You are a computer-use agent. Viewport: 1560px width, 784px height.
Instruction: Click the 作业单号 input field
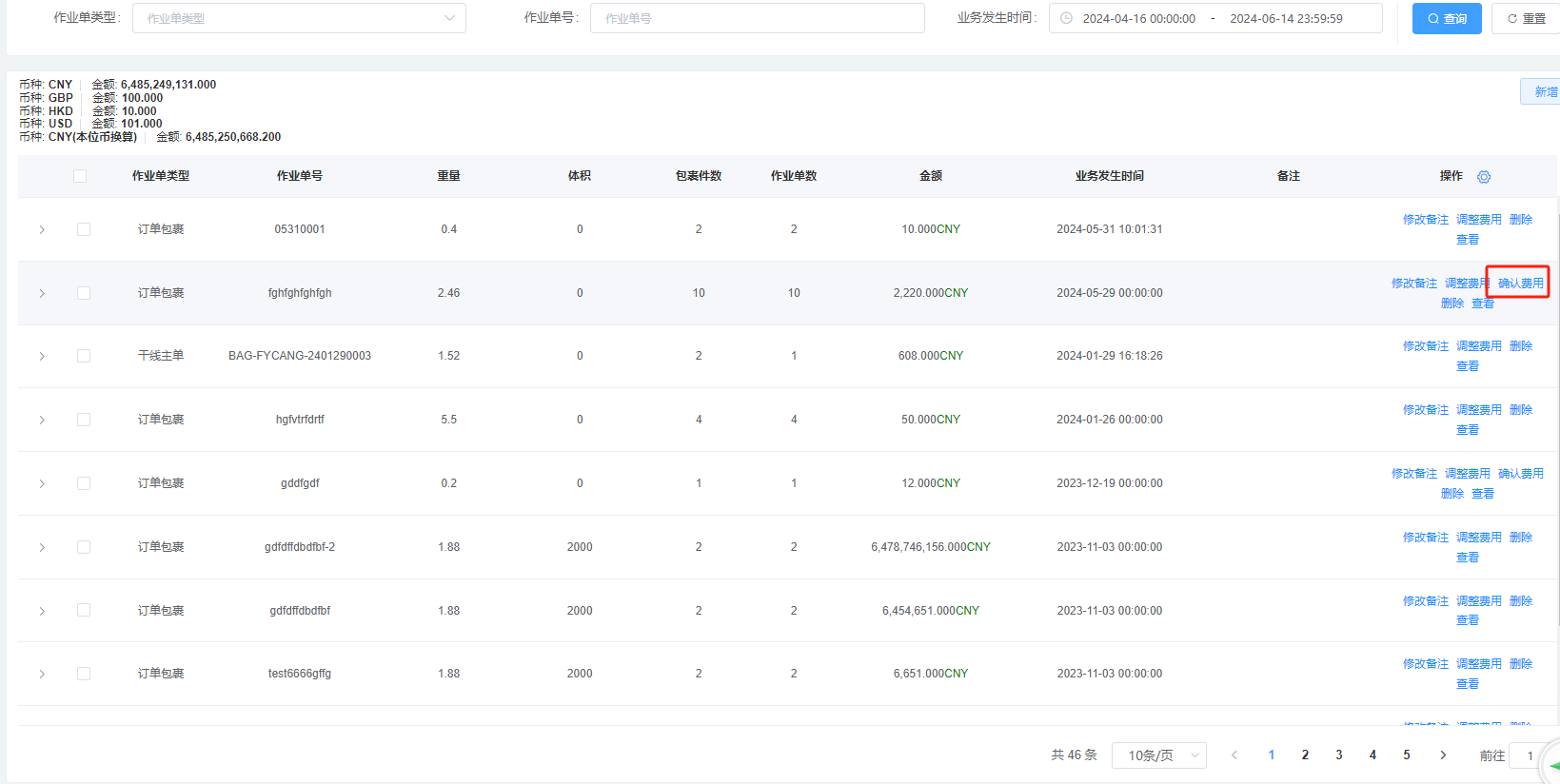[x=757, y=18]
